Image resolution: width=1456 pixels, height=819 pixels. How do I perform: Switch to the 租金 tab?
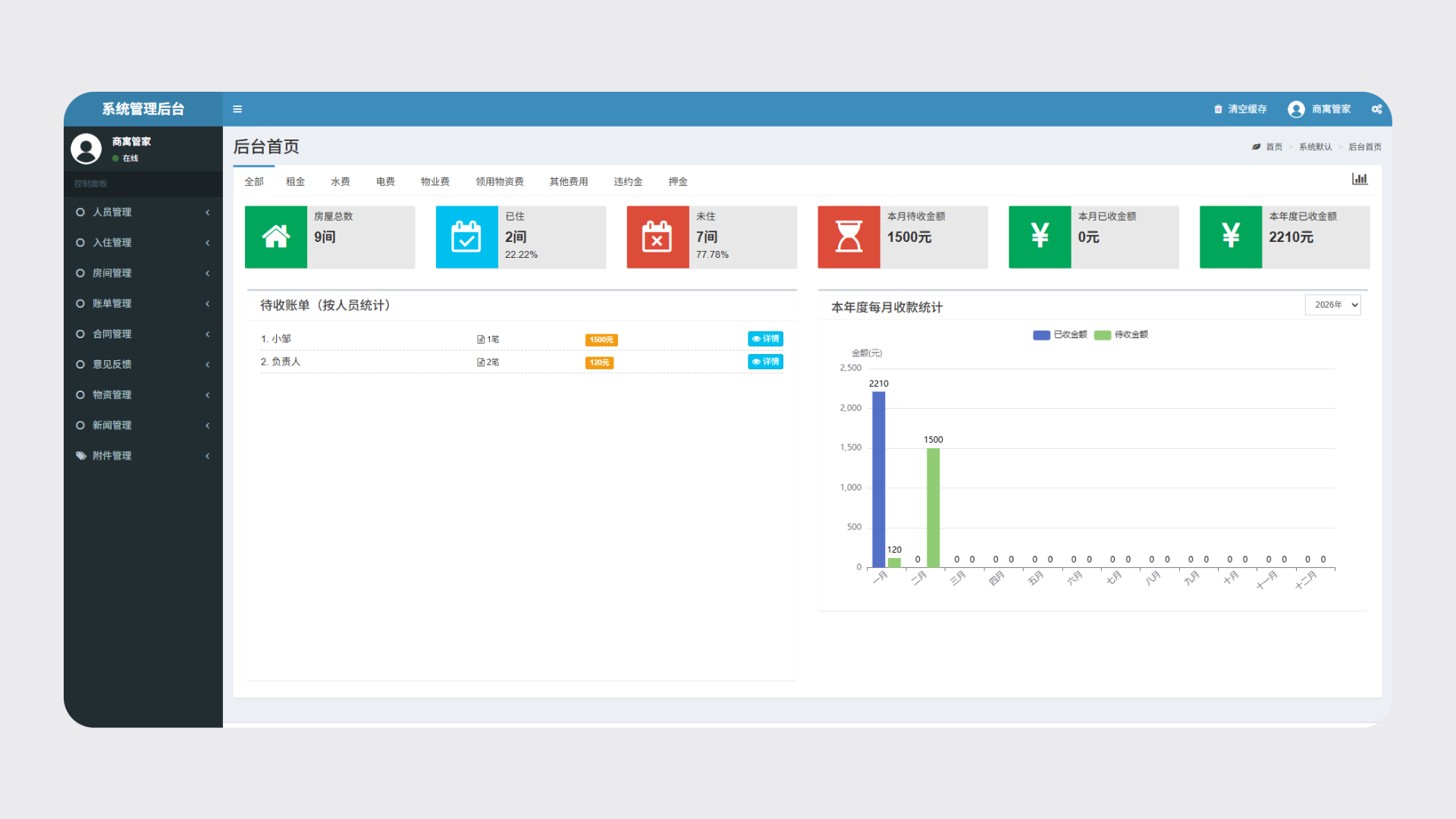pyautogui.click(x=295, y=182)
